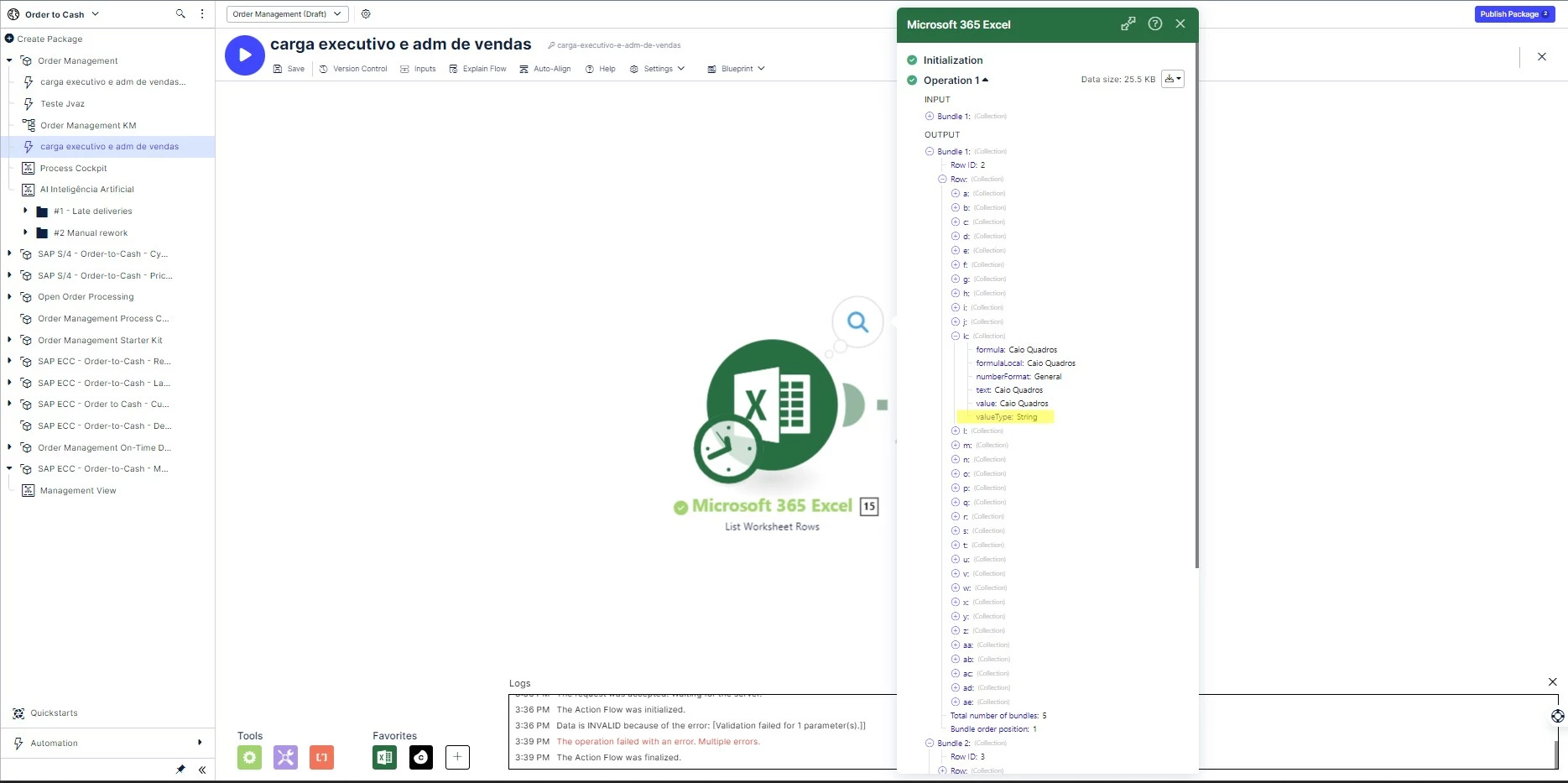1568x783 pixels.
Task: Select the Excel app in Favorites
Action: click(x=385, y=757)
